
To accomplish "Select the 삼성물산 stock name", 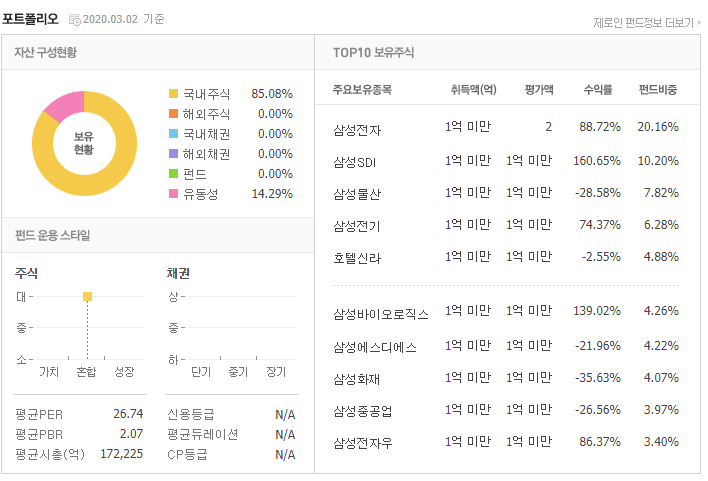I will (357, 195).
